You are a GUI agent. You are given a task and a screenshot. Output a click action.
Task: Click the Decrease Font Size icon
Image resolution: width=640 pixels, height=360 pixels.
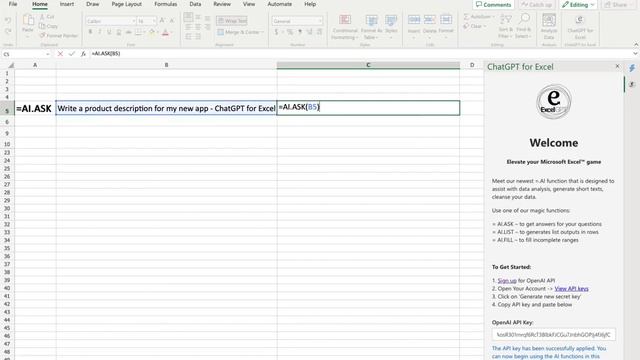pos(172,21)
